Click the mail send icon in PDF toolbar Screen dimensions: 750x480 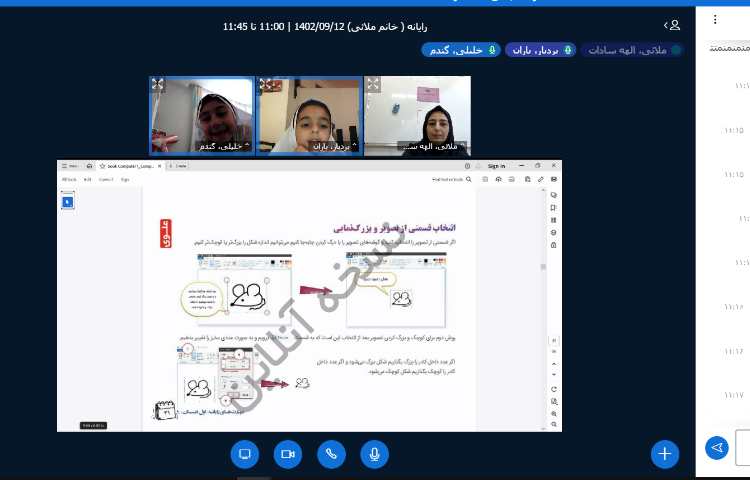tap(554, 179)
